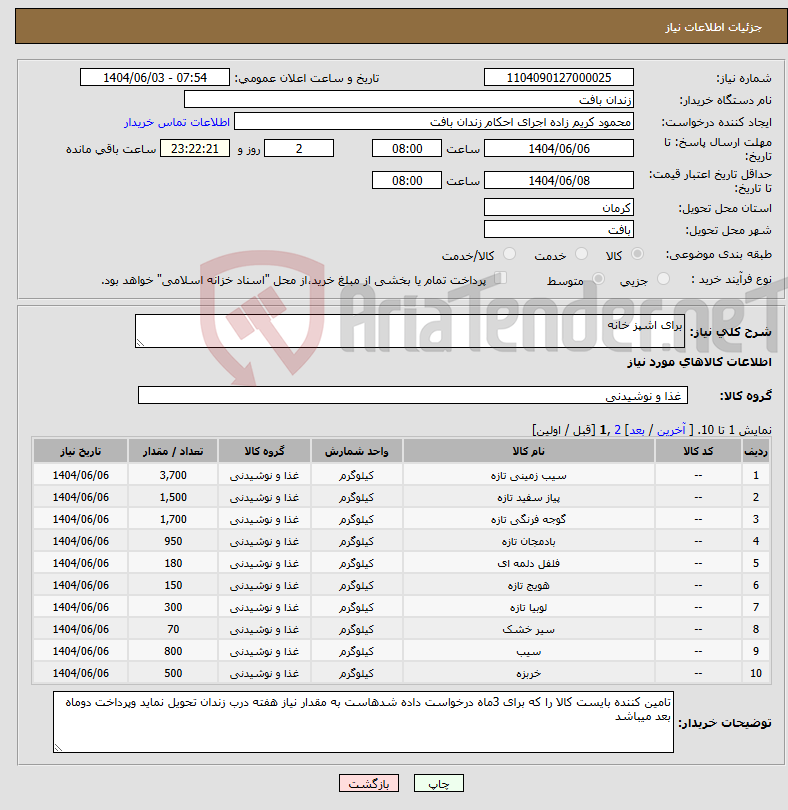Click the quantity 500 cell

(173, 673)
